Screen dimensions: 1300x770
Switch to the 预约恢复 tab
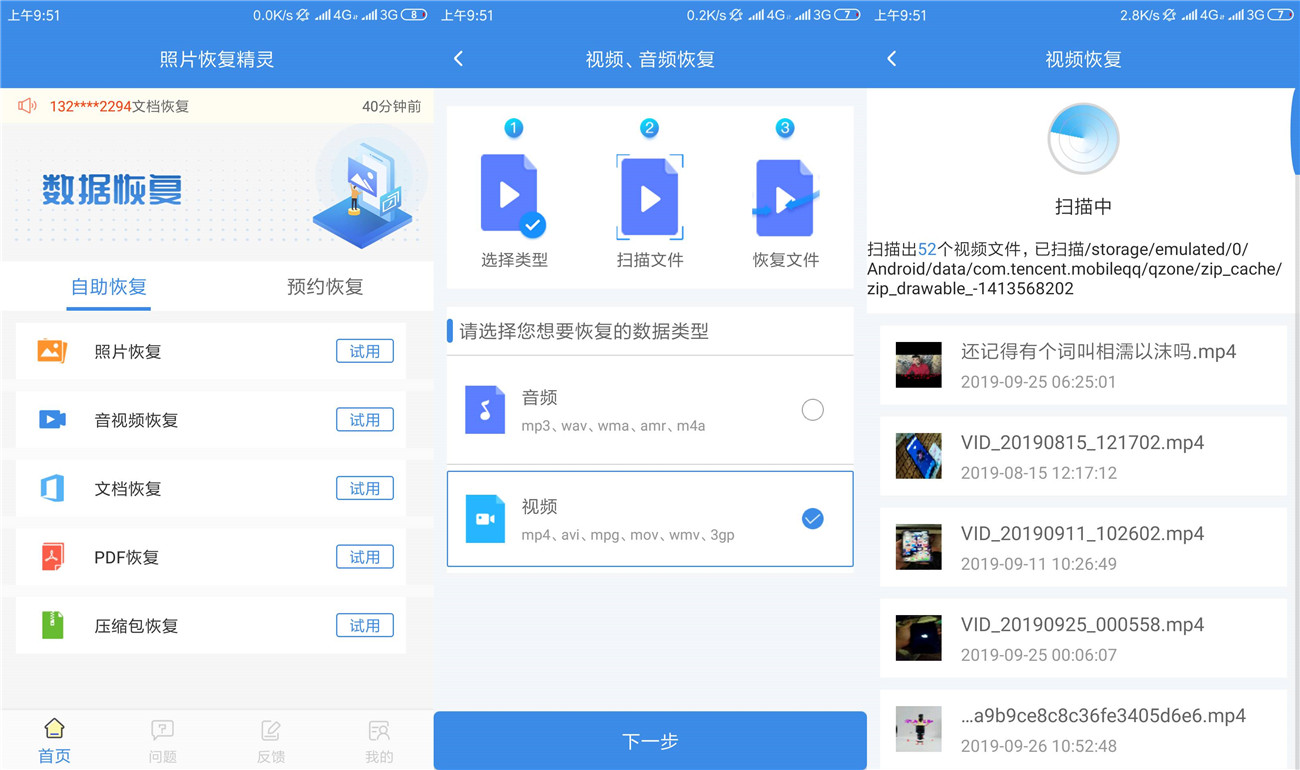(324, 286)
